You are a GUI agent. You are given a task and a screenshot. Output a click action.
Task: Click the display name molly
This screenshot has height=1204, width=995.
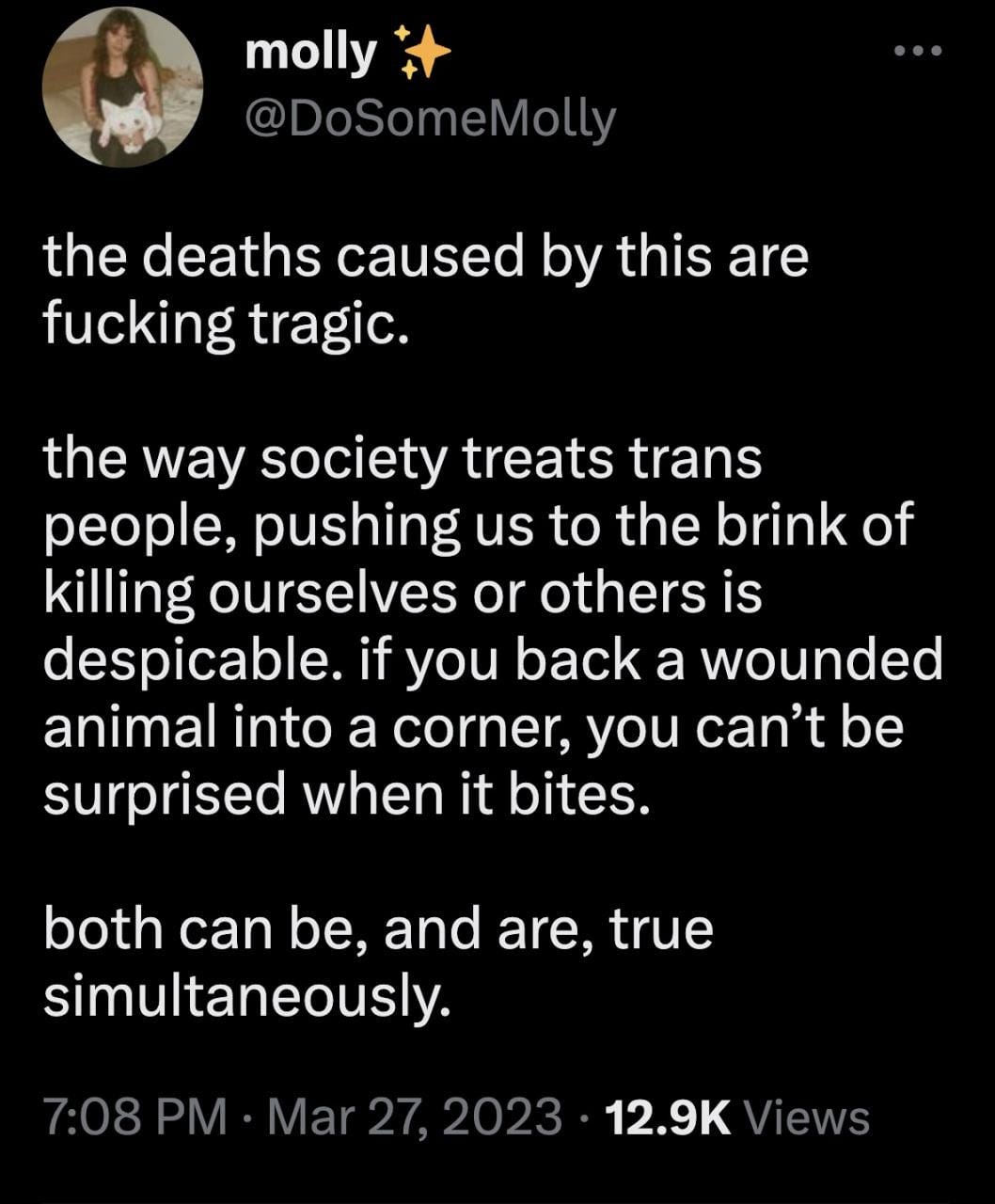click(x=308, y=55)
